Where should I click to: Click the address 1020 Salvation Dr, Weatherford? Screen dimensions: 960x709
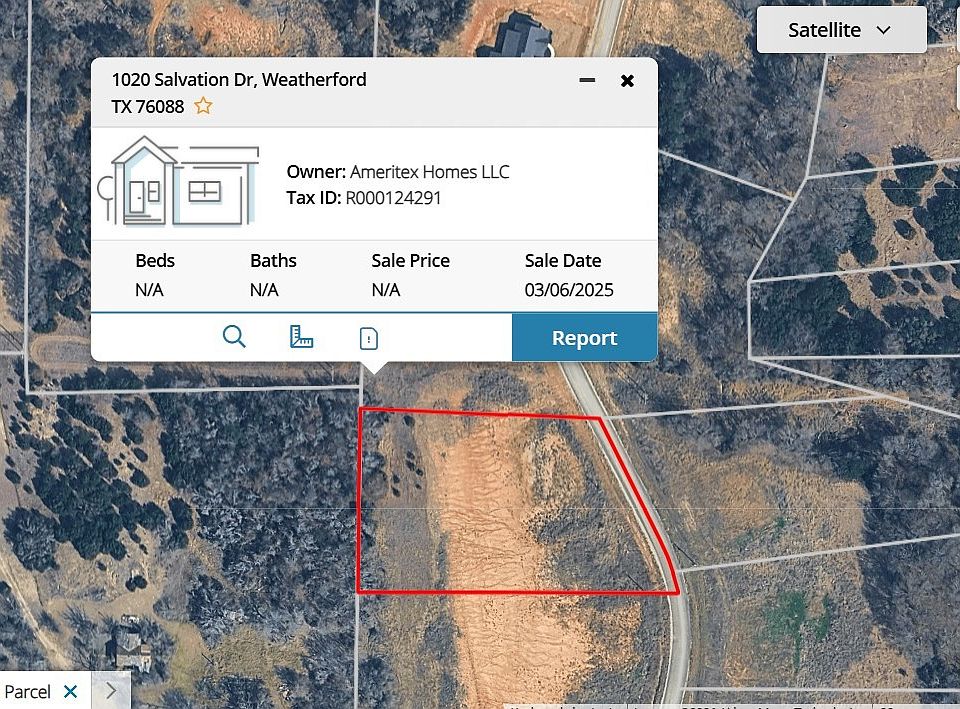239,80
